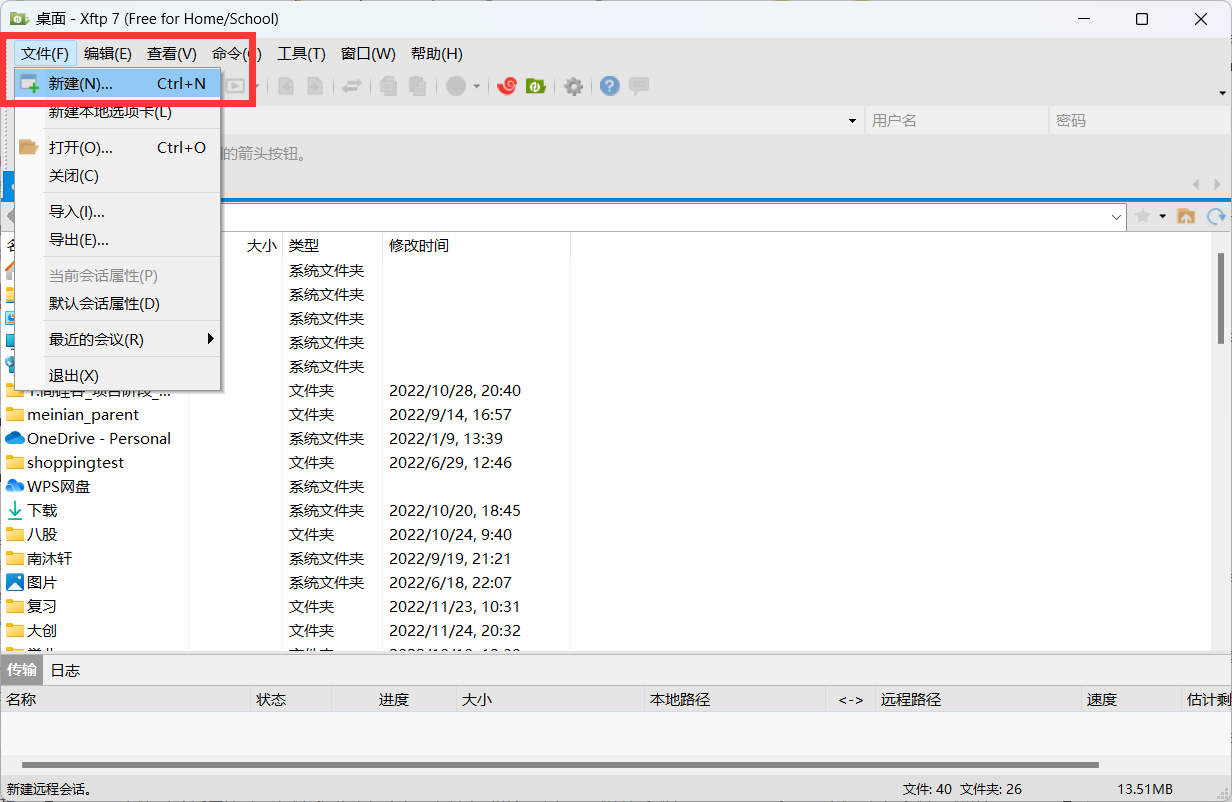Screen dimensions: 1232x802
Task: Open help with the blue question icon
Action: [x=610, y=86]
